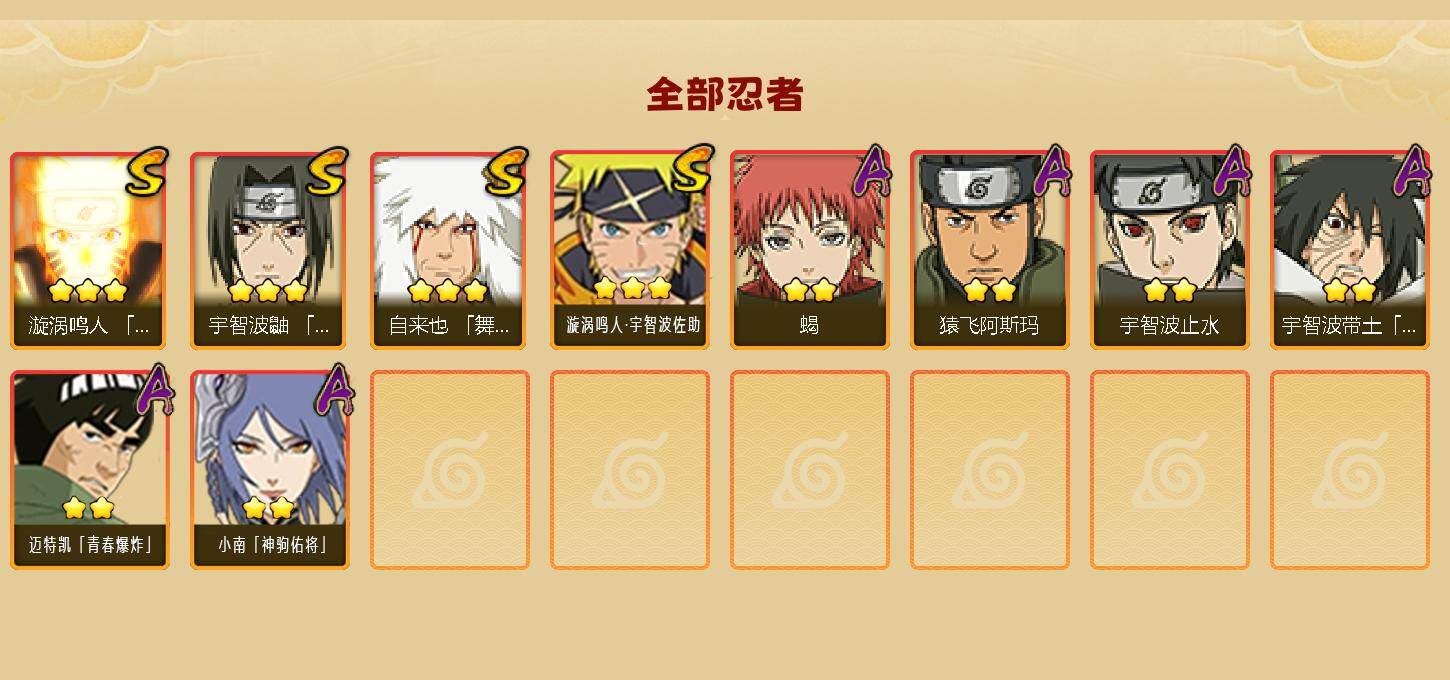
Task: Click the two stars on 宇智波止水 card
Action: [1170, 291]
